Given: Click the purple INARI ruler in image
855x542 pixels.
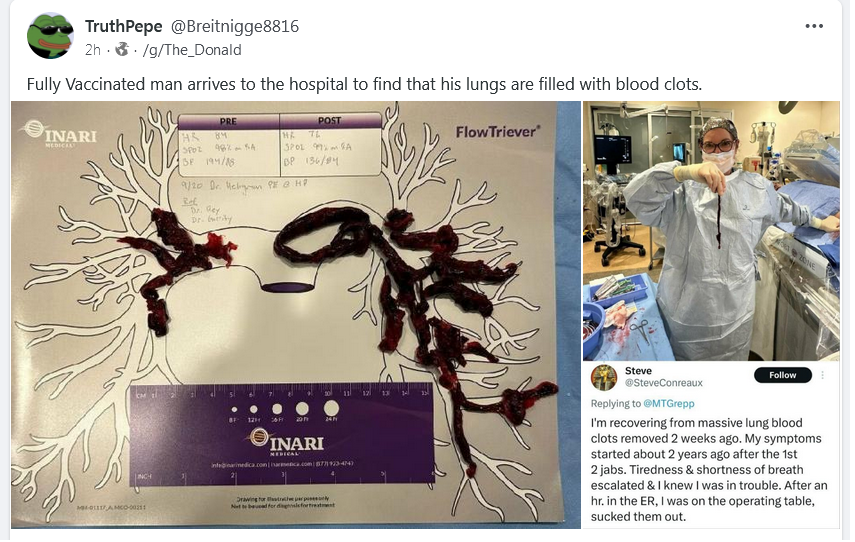Looking at the screenshot, I should point(281,435).
